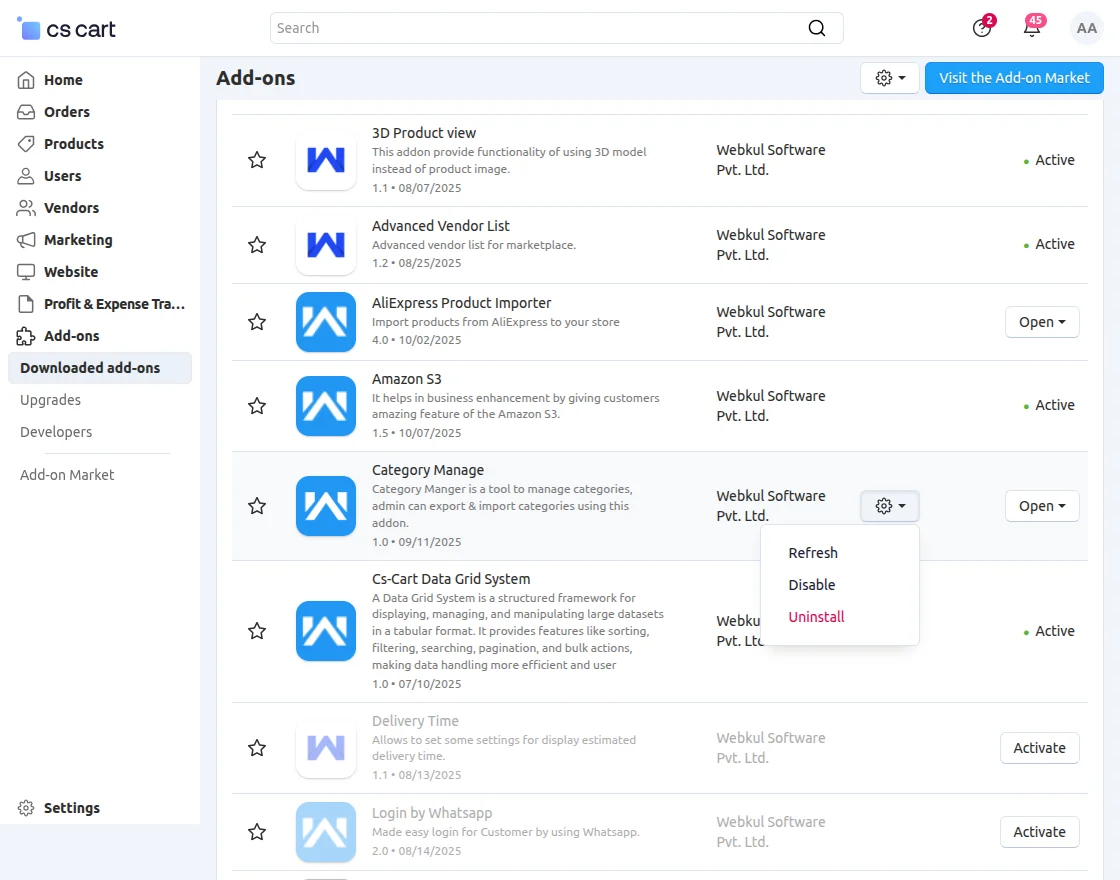Select Uninstall from the context menu

tap(816, 617)
